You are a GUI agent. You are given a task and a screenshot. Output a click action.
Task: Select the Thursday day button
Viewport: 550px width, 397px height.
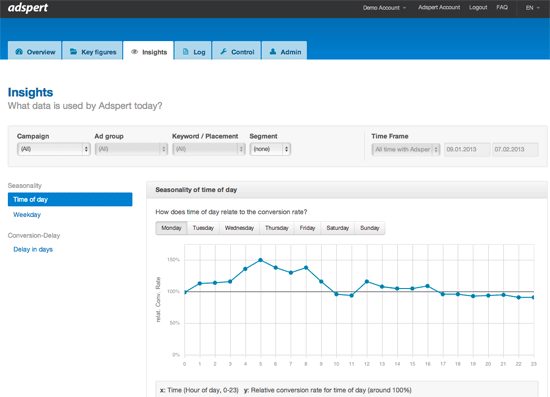[277, 228]
